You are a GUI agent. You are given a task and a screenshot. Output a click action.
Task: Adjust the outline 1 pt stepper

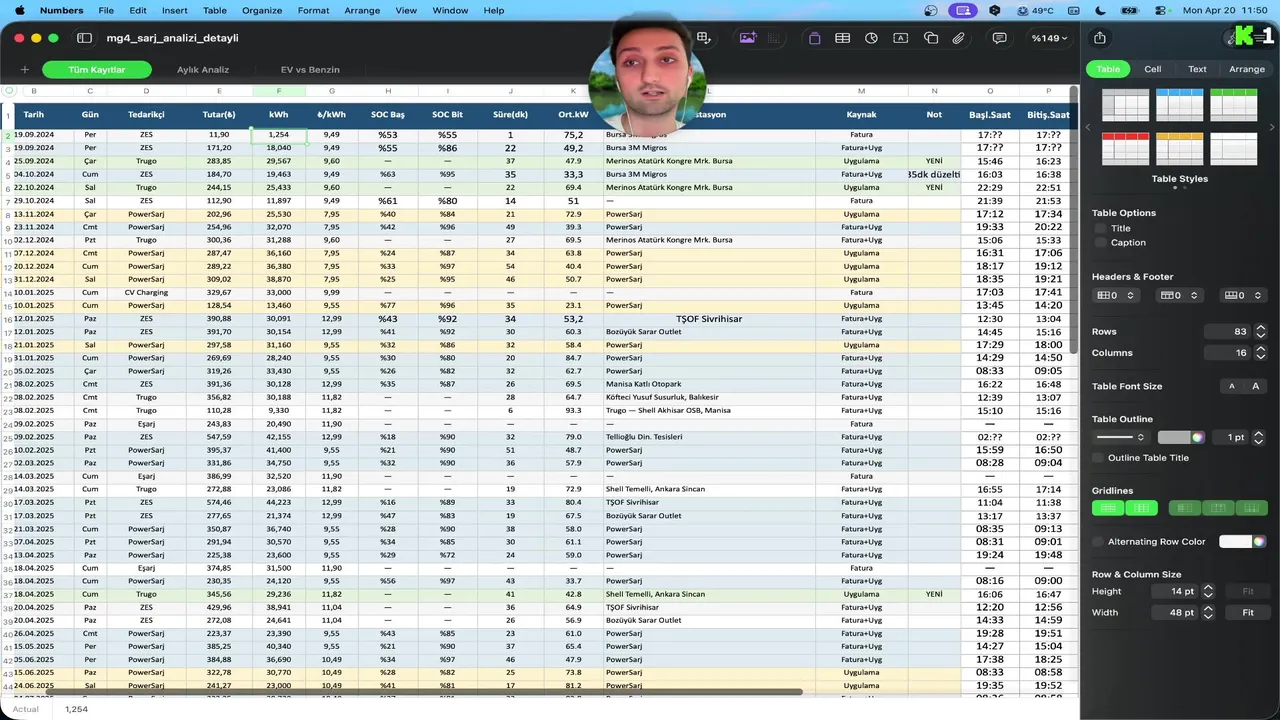tap(1259, 437)
